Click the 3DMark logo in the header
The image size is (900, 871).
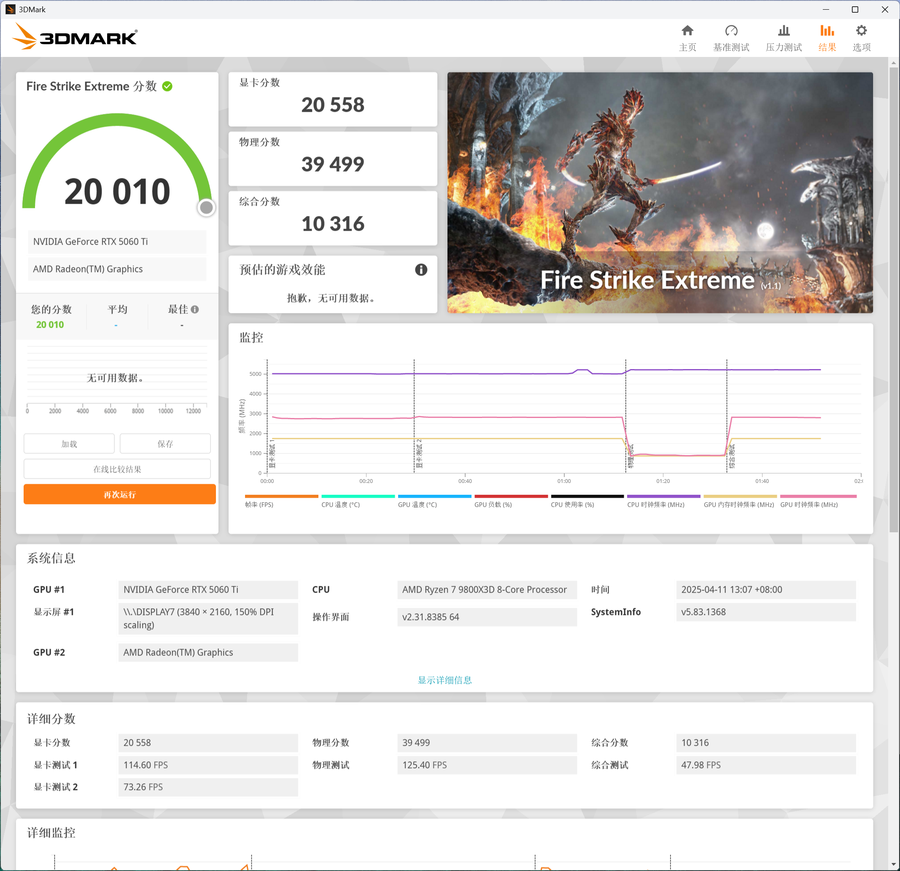pos(75,37)
